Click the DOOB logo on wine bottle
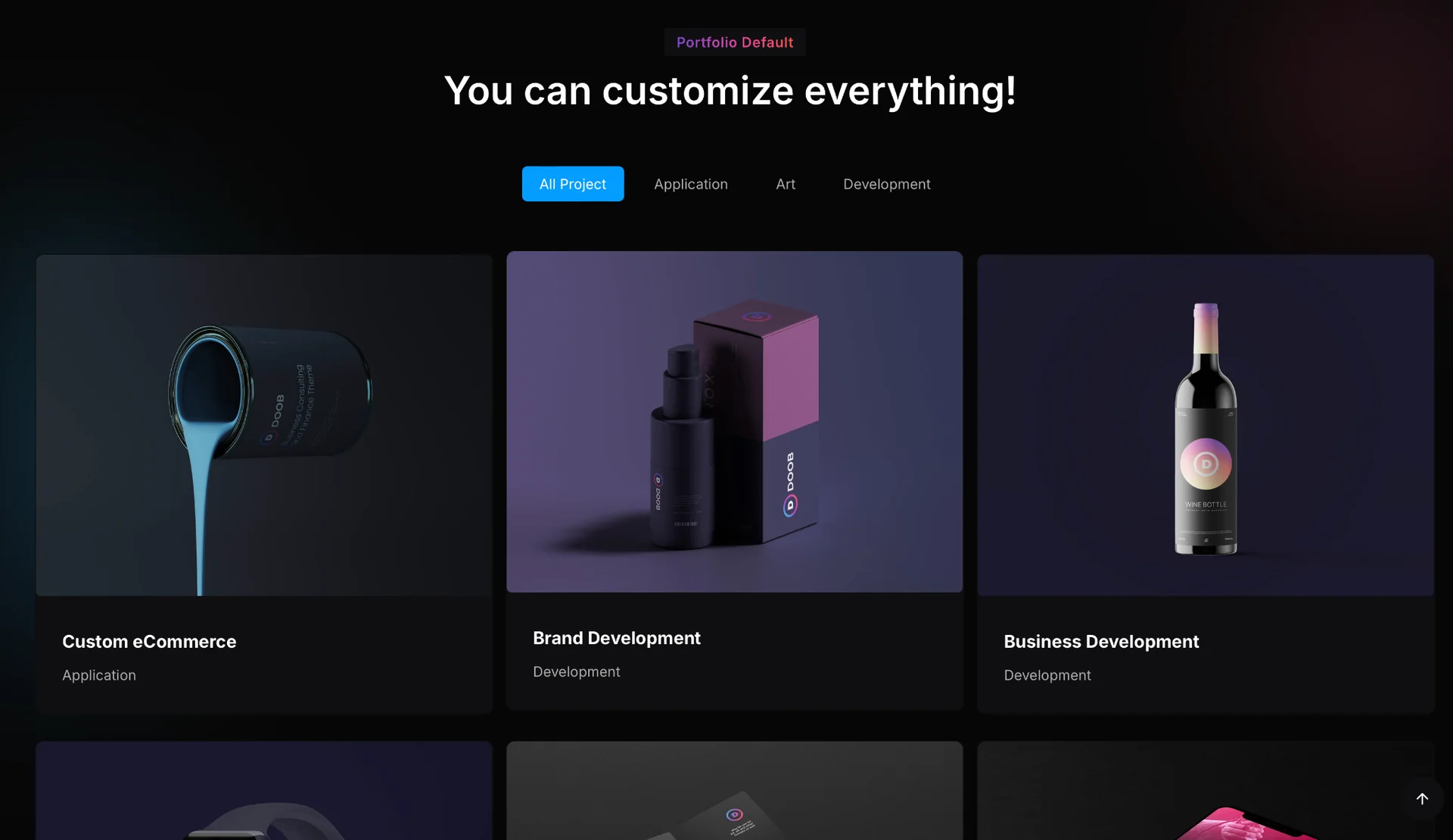Screen dimensions: 1453x840 pyautogui.click(x=1206, y=464)
